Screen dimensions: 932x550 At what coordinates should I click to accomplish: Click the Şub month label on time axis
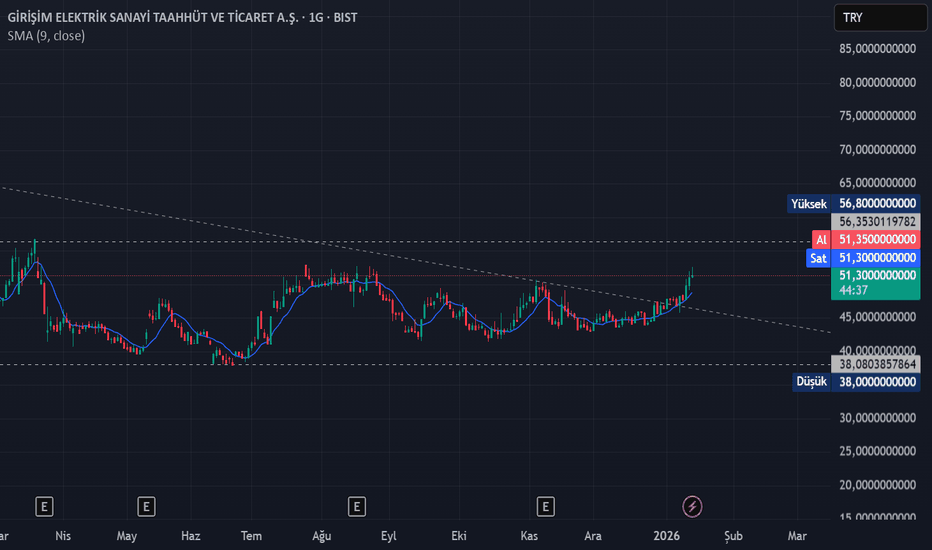tap(733, 536)
